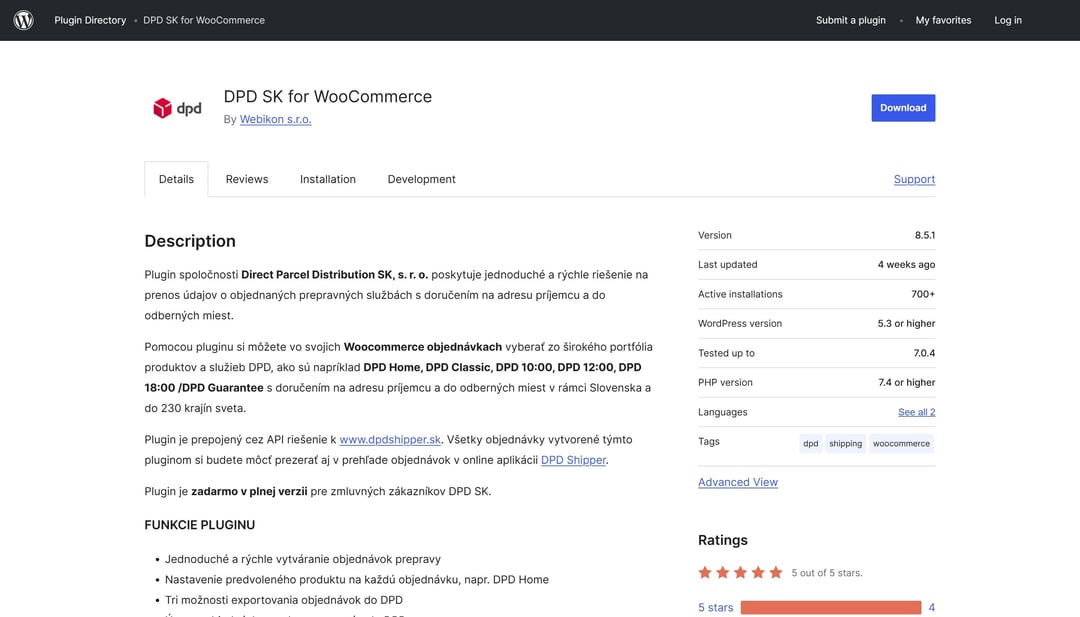Click bold text Woocommerce objednávkach
Image resolution: width=1080 pixels, height=617 pixels.
pos(423,347)
